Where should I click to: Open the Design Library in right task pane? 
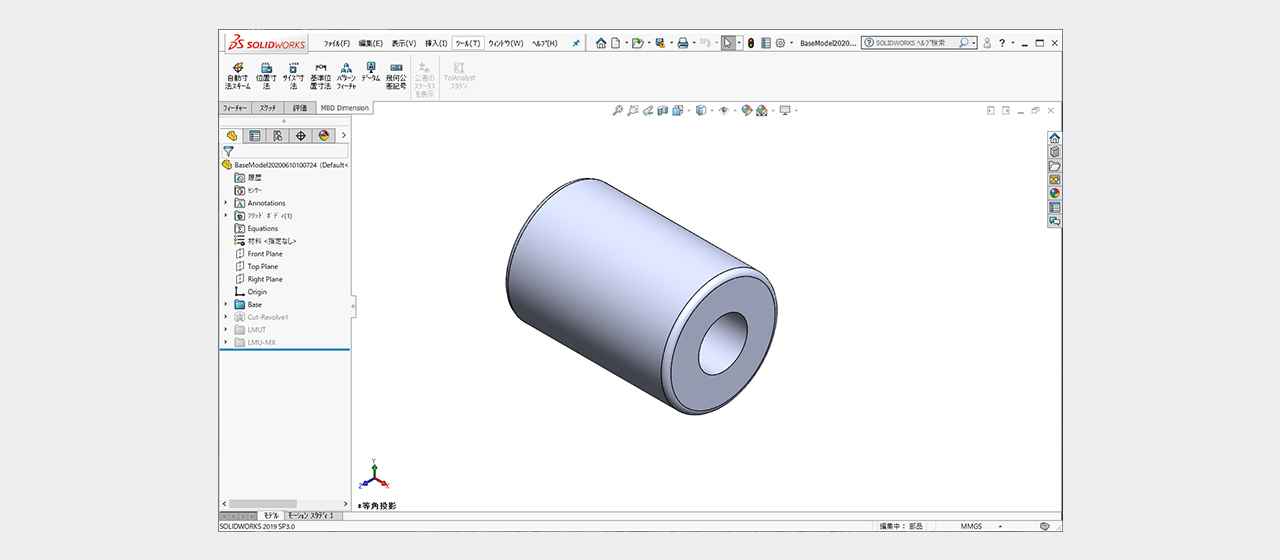1054,152
